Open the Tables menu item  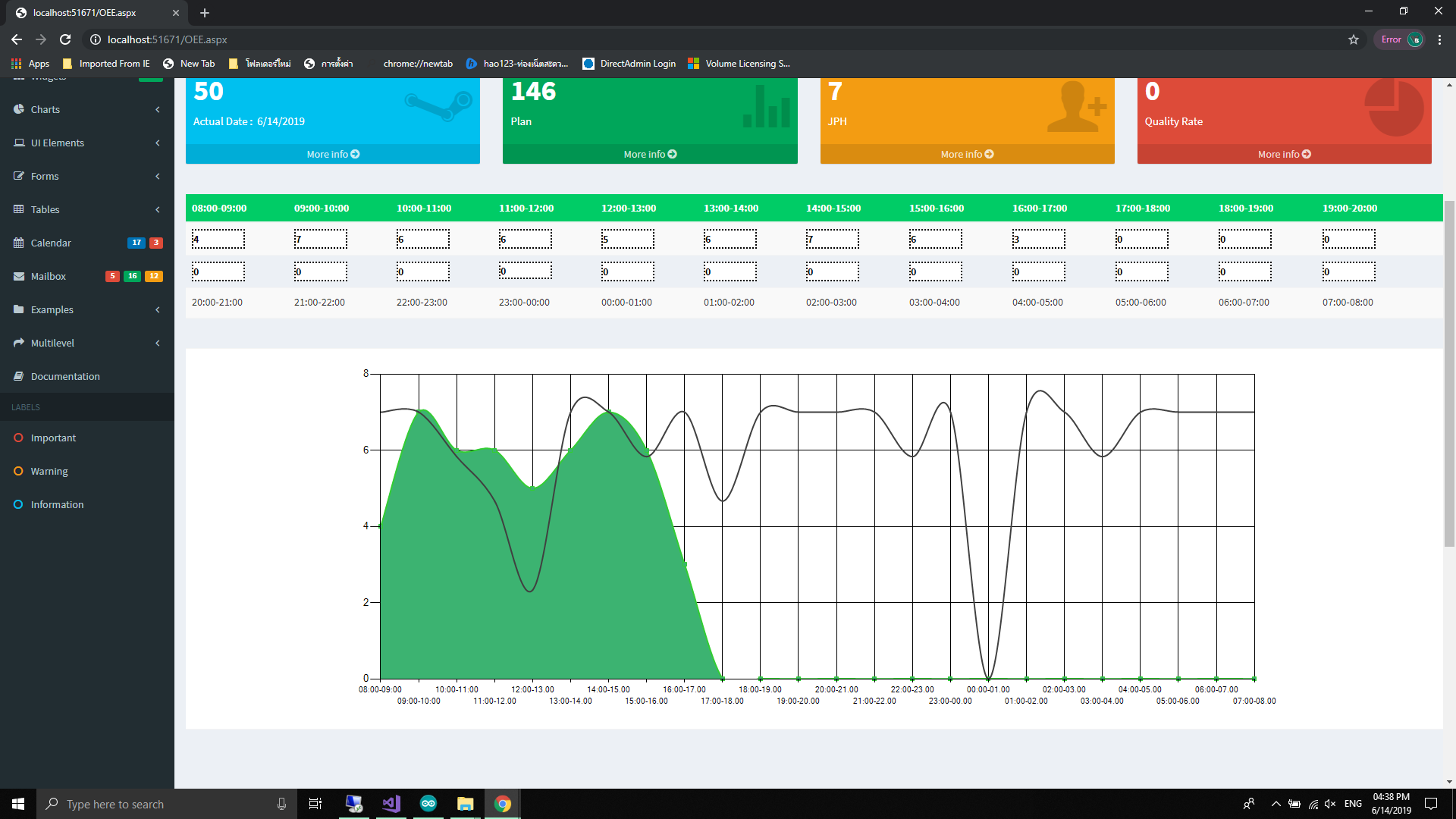pyautogui.click(x=45, y=209)
